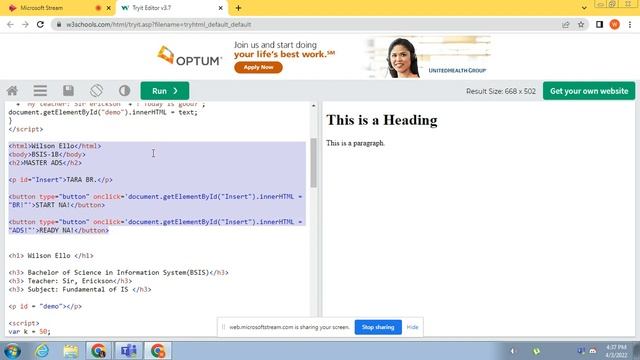Expand the tab search chevron
The image size is (640, 360).
(x=584, y=8)
